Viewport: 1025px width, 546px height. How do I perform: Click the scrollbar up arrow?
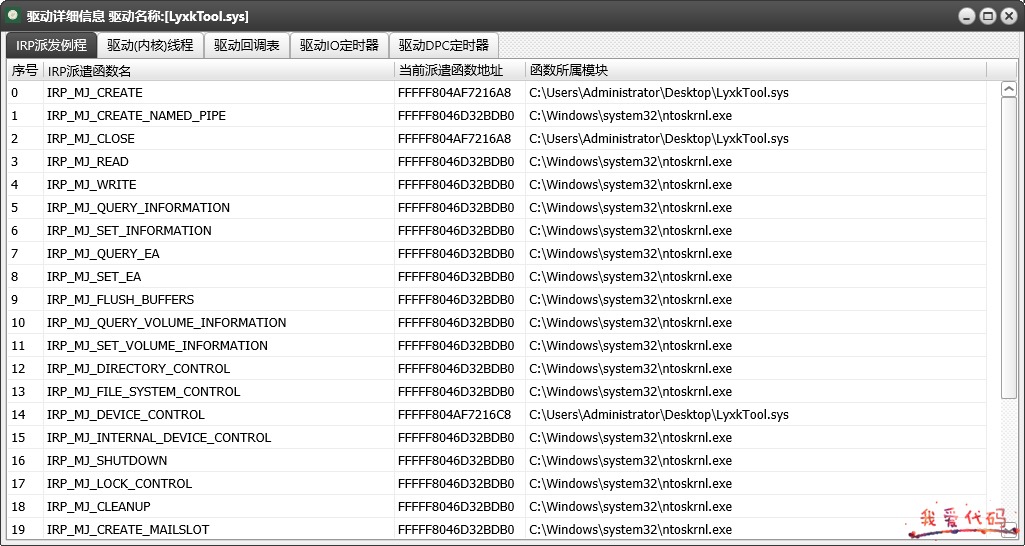click(x=1008, y=90)
